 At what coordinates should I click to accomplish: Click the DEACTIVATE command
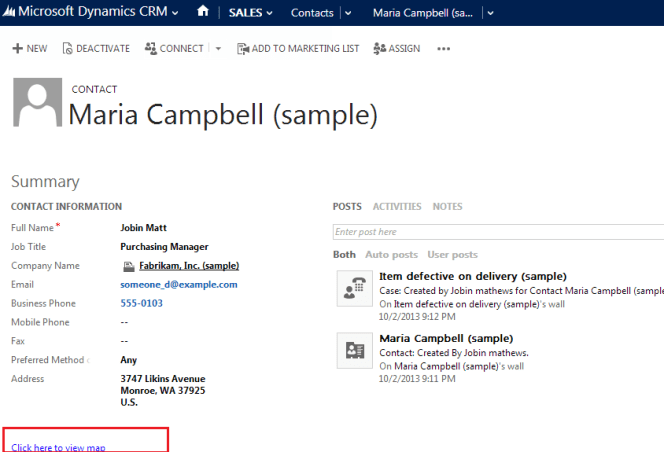click(96, 48)
